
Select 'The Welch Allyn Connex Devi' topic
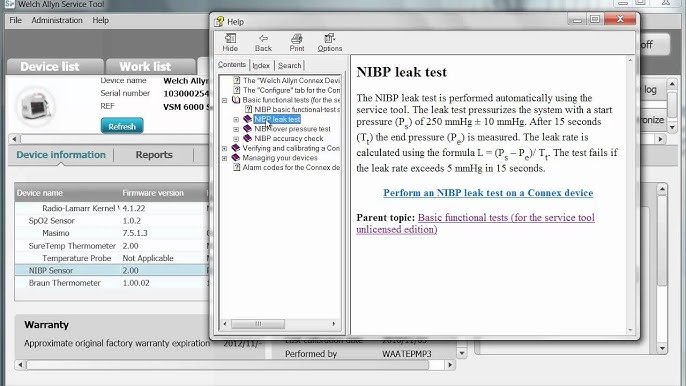coord(291,81)
